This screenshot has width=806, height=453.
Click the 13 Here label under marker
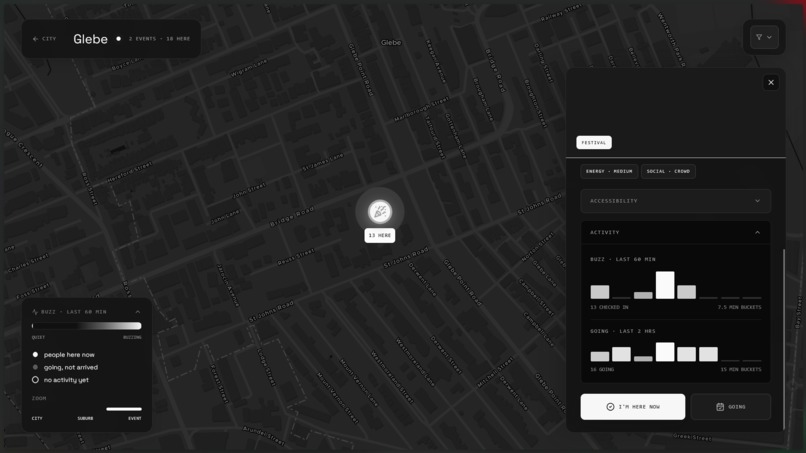380,235
